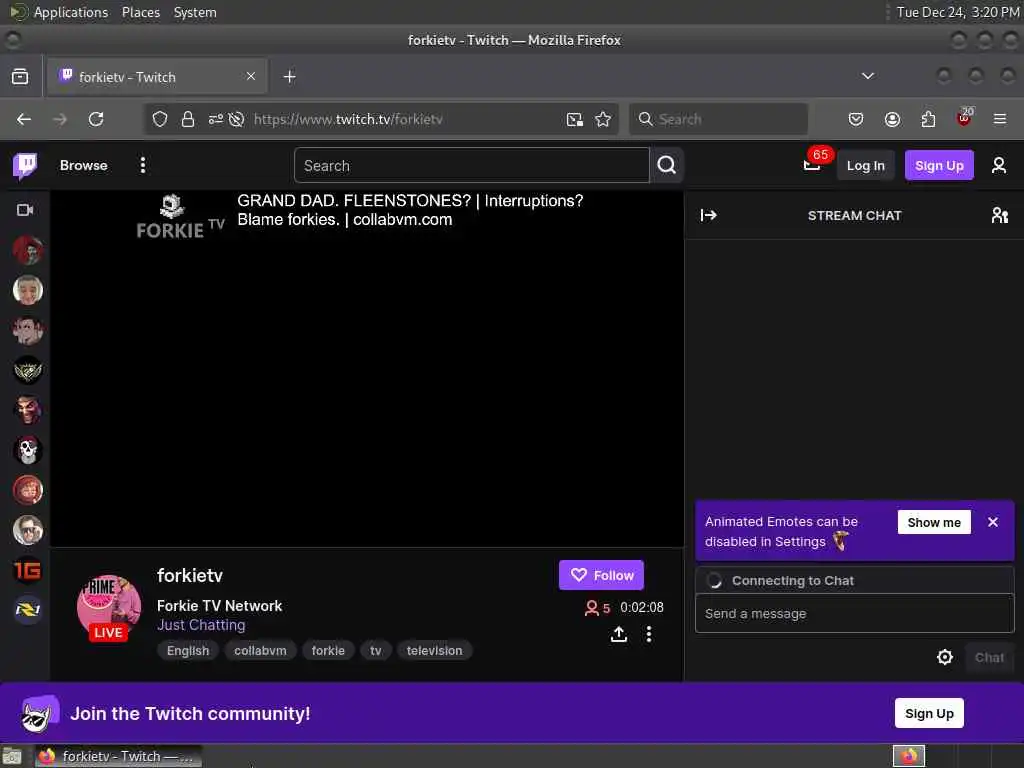Open Firefox View icon left of tabs
Image resolution: width=1024 pixels, height=768 pixels.
click(x=20, y=76)
